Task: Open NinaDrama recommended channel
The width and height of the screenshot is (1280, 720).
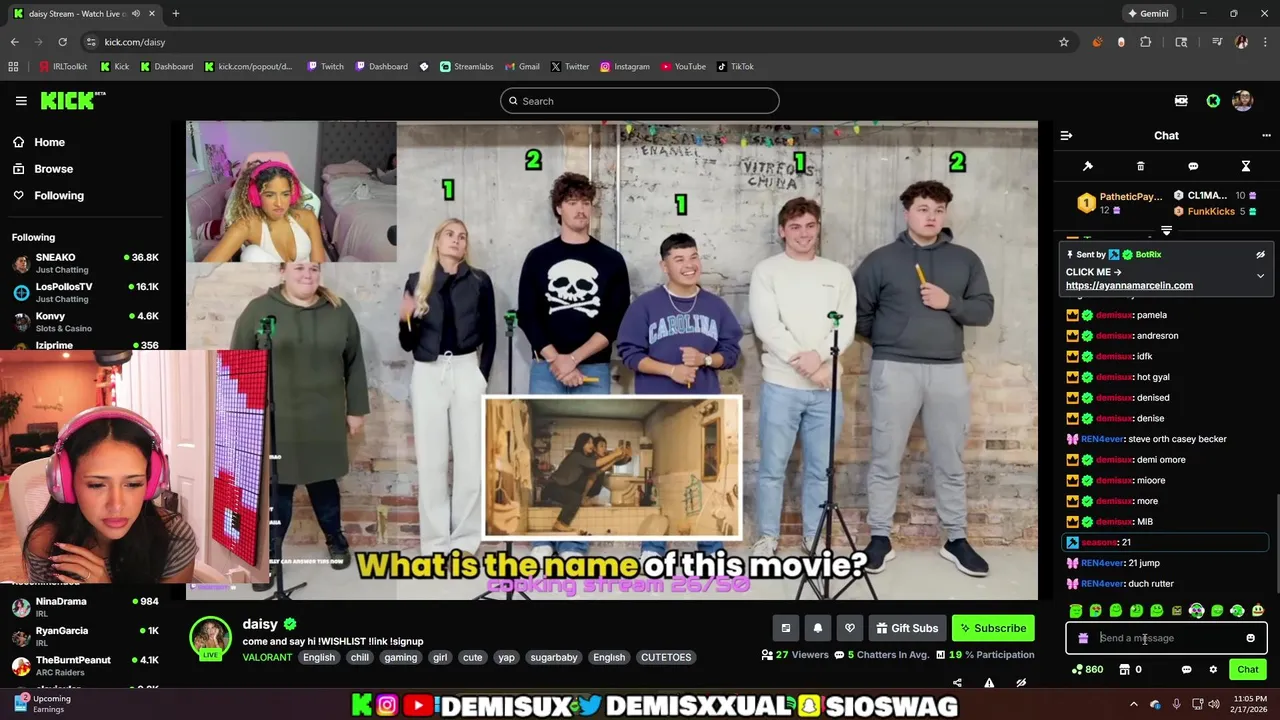Action: (85, 607)
